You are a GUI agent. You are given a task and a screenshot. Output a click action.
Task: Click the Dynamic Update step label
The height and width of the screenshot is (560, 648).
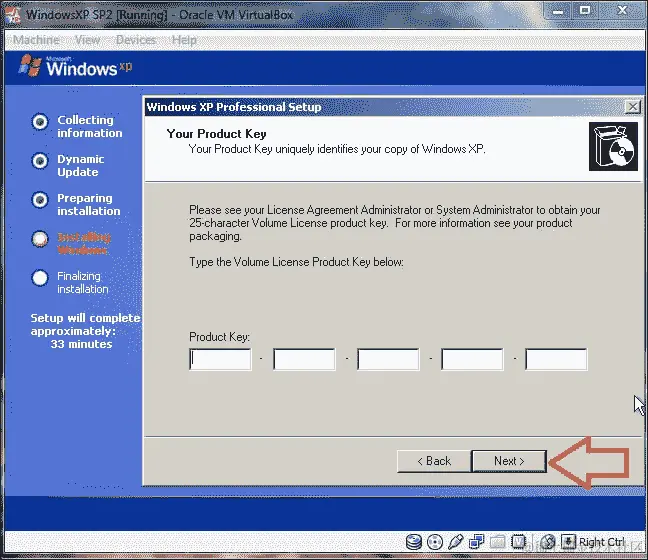(81, 166)
